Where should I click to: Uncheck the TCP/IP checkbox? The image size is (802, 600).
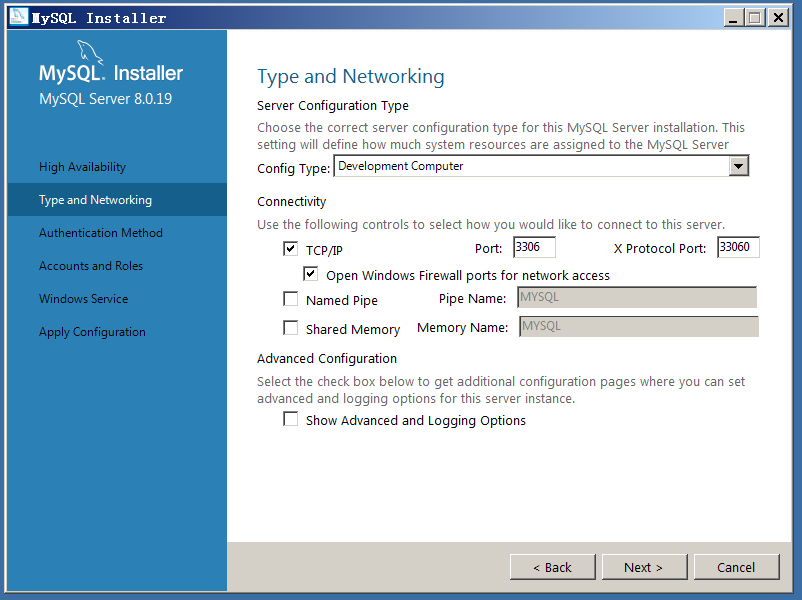pyautogui.click(x=291, y=249)
